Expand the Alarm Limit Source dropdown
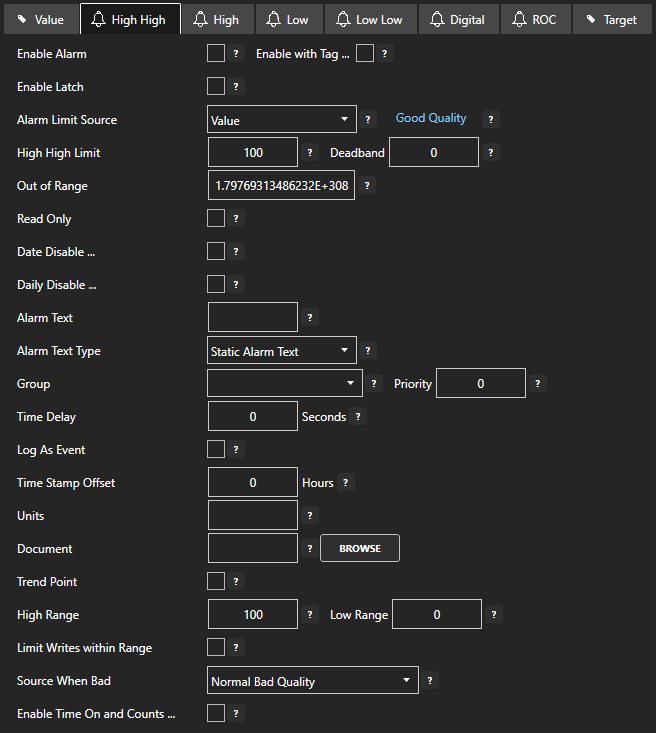The width and height of the screenshot is (656, 733). pos(282,120)
